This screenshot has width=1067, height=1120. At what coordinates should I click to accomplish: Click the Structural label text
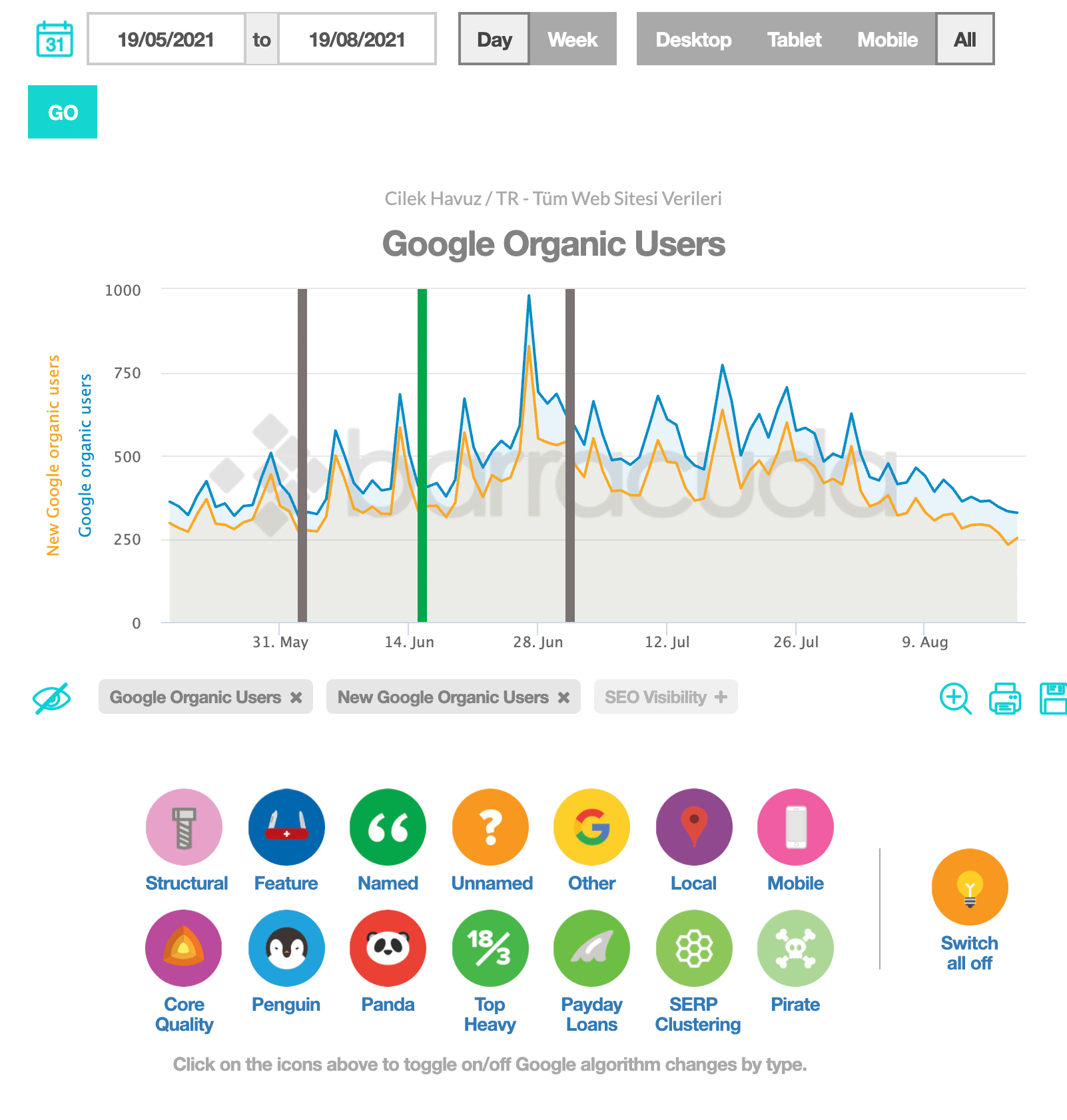[x=186, y=883]
